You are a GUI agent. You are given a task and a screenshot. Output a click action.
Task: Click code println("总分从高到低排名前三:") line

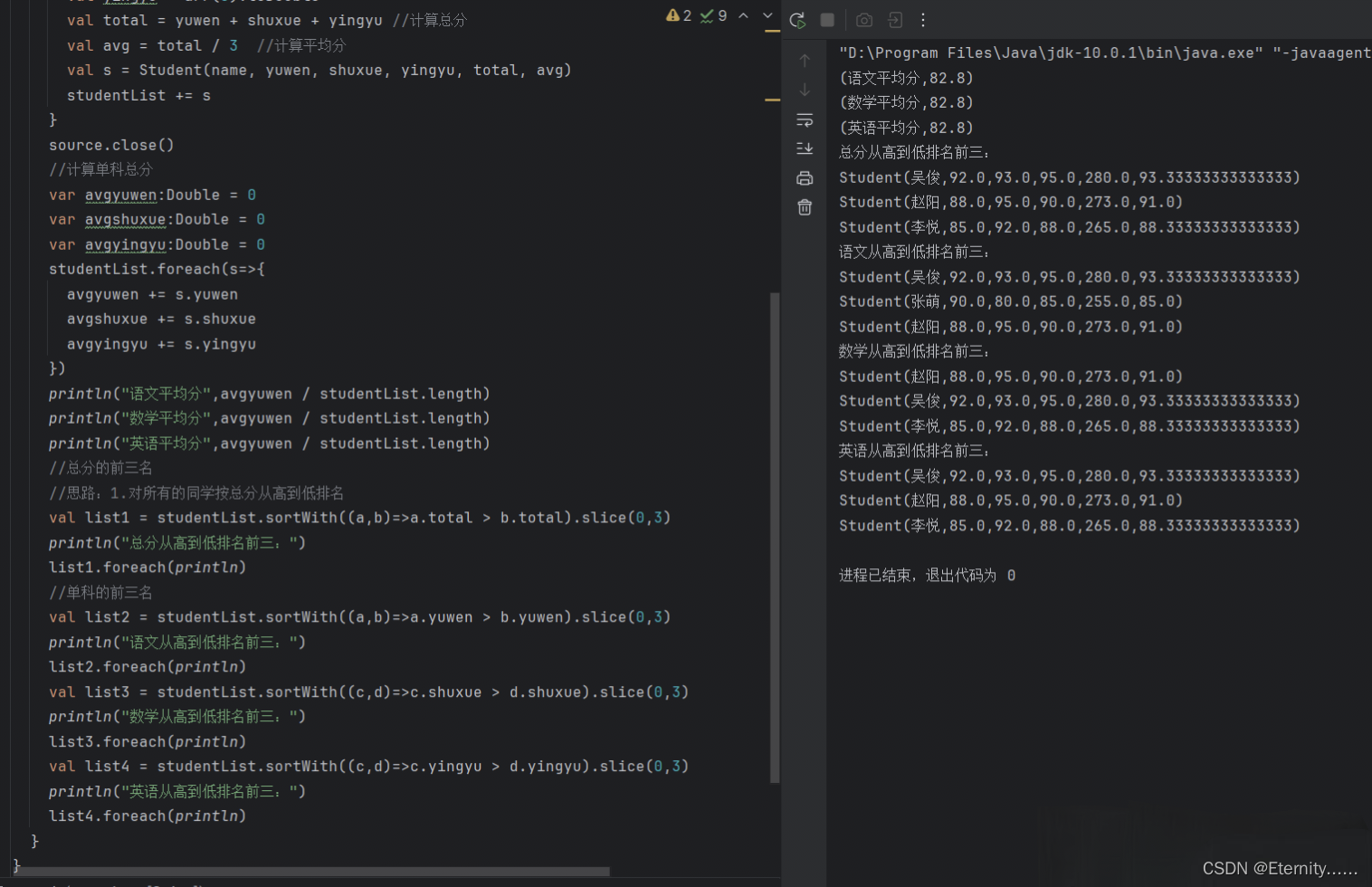pyautogui.click(x=177, y=543)
